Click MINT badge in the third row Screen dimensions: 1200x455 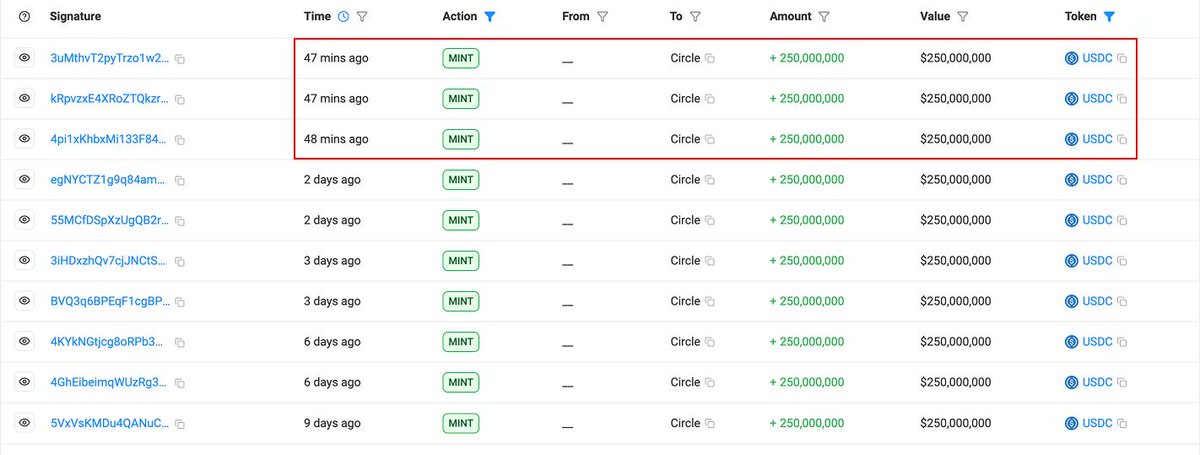click(461, 139)
